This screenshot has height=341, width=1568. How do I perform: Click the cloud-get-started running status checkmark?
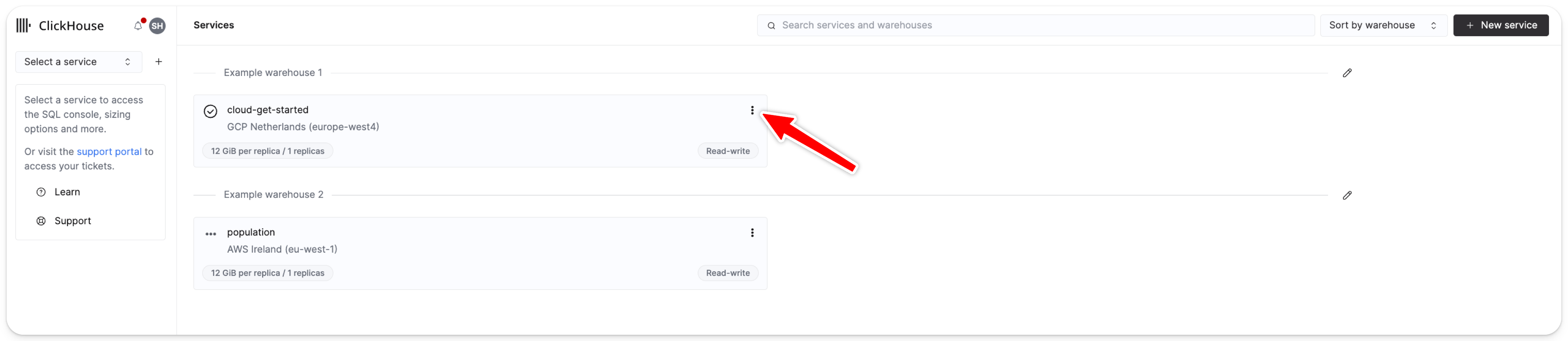coord(211,111)
